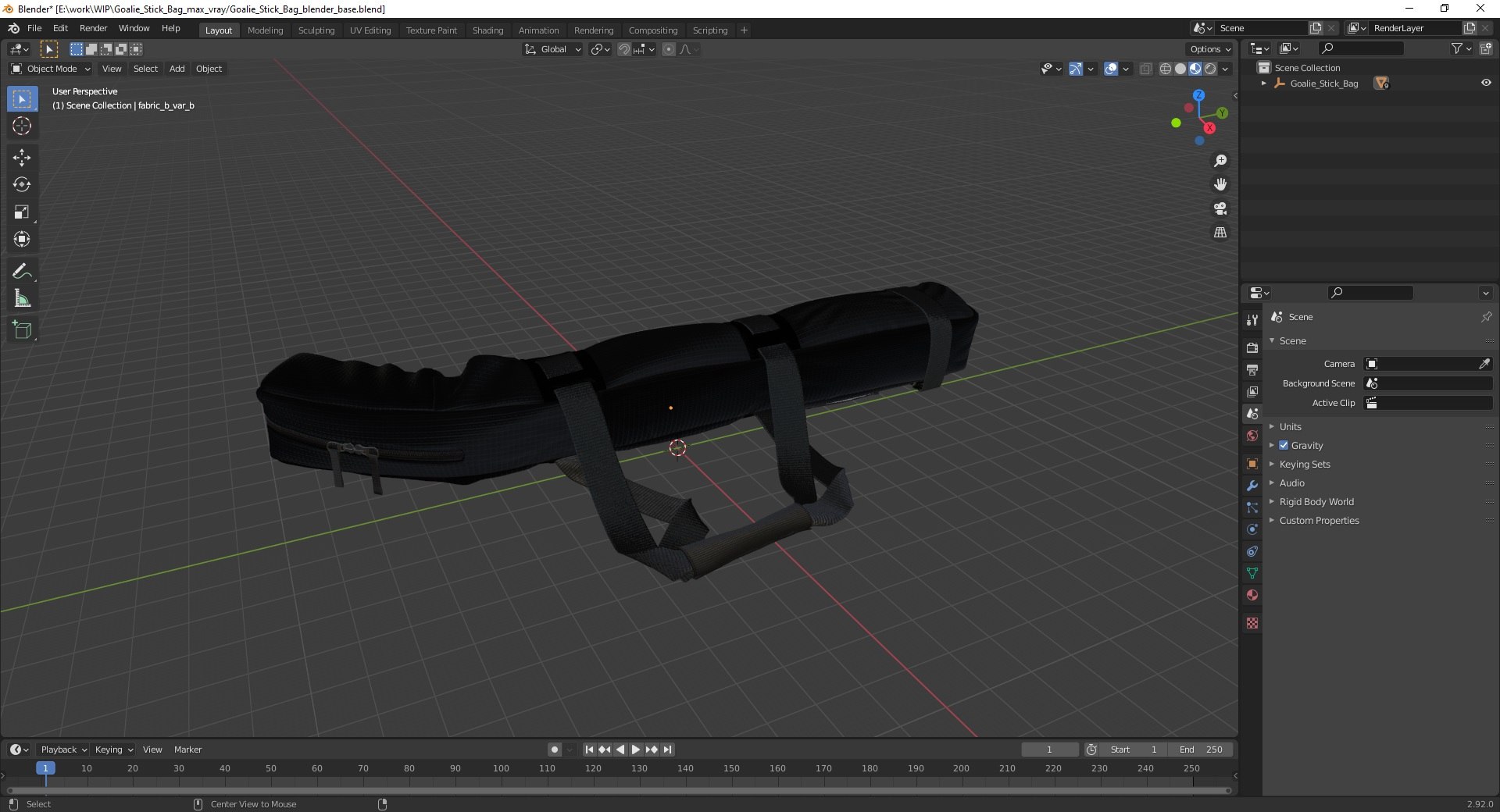Expand the Goalie_Stick_Bag collection
Image resolution: width=1500 pixels, height=812 pixels.
1264,84
